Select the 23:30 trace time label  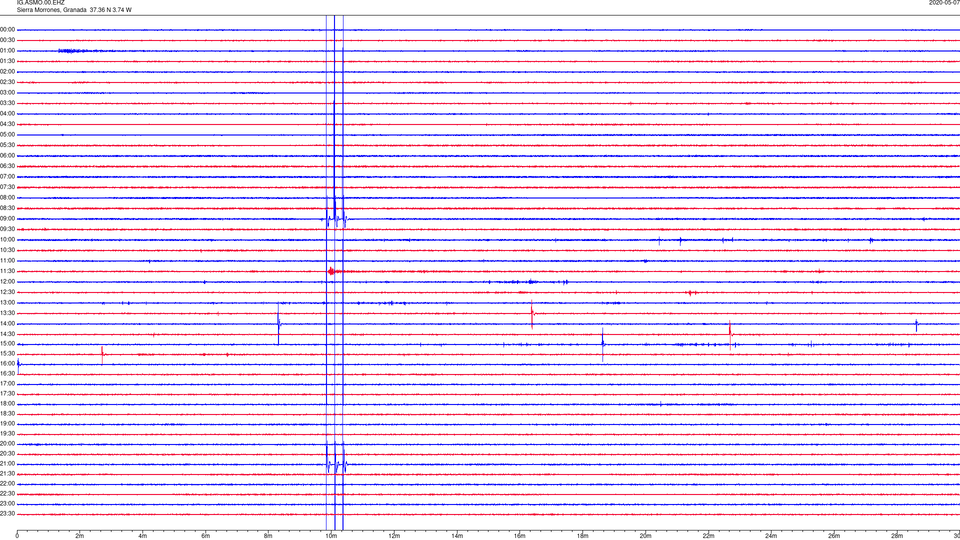click(x=7, y=514)
